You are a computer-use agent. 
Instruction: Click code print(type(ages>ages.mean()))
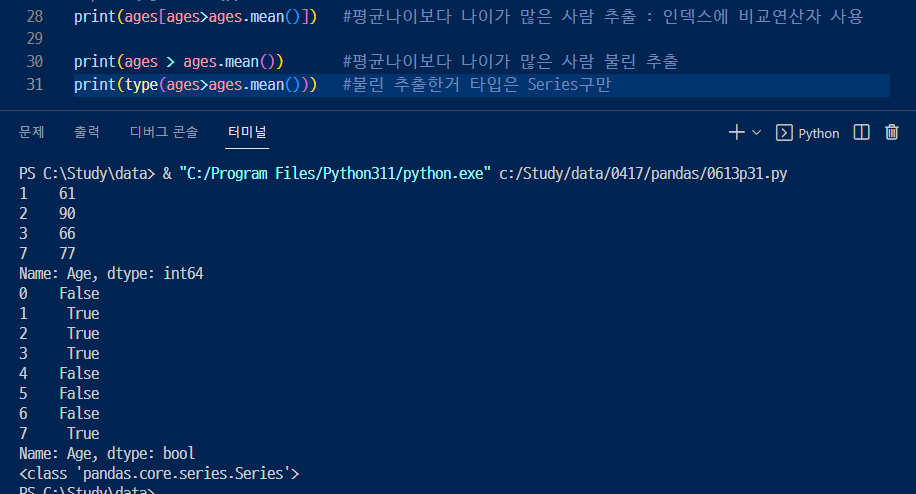(x=195, y=85)
